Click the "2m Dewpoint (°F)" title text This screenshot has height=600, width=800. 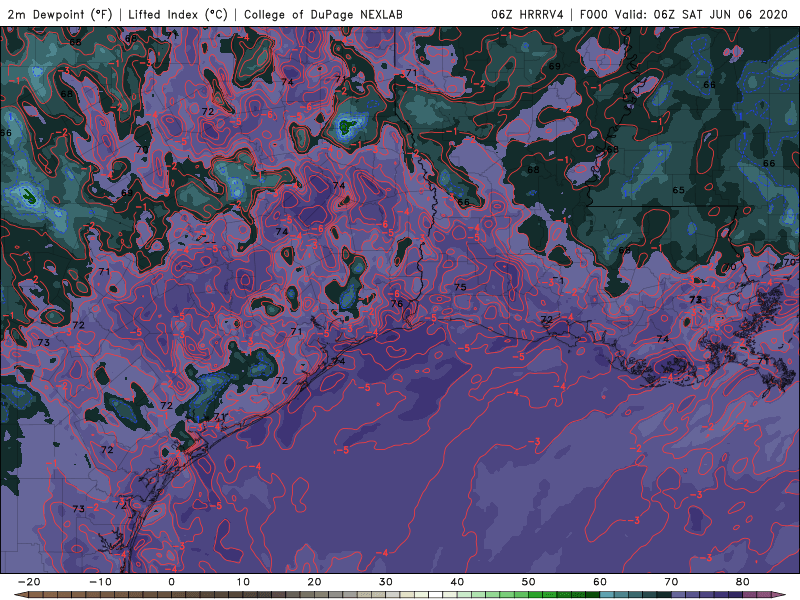(x=60, y=14)
